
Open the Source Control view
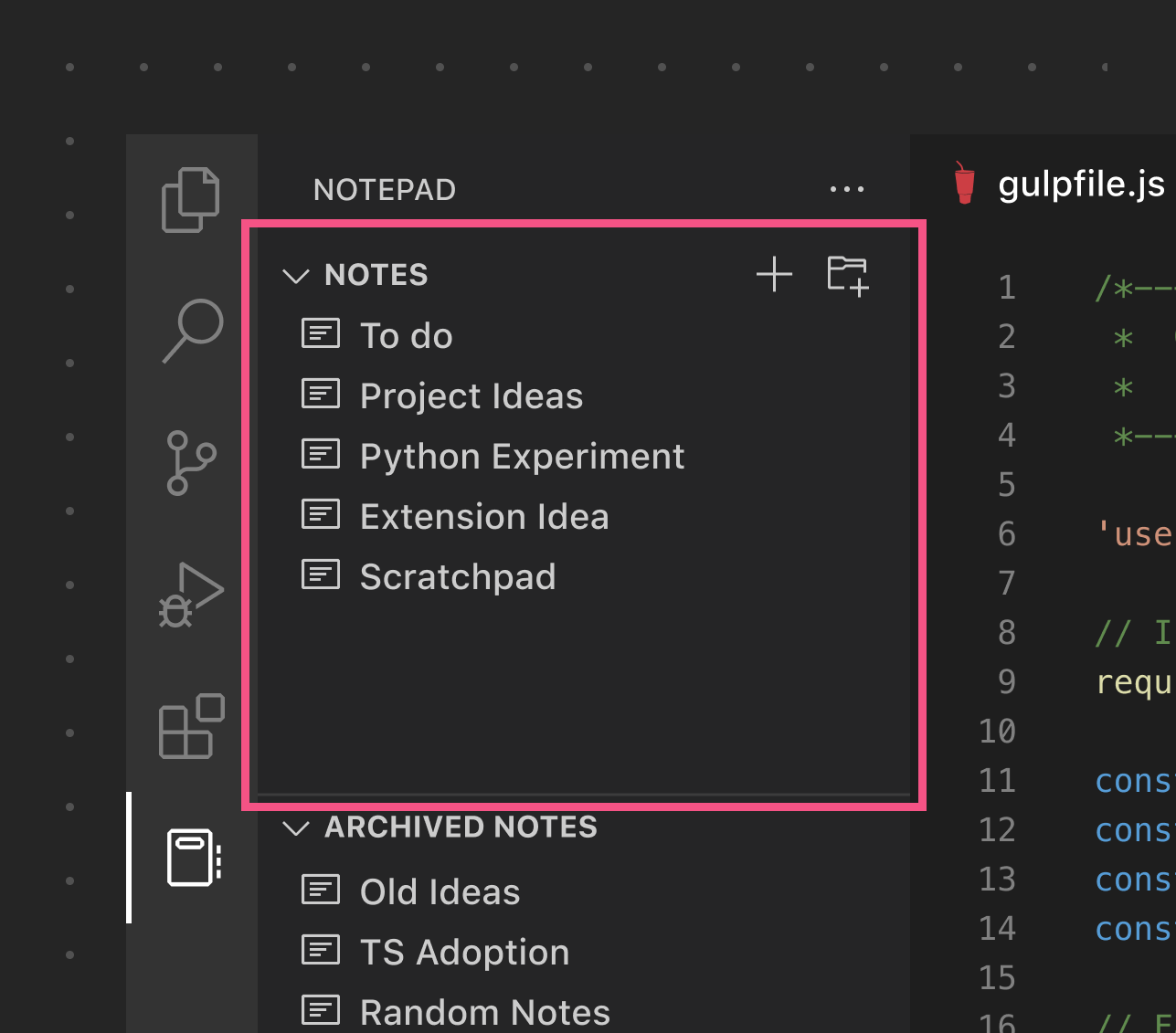tap(191, 462)
